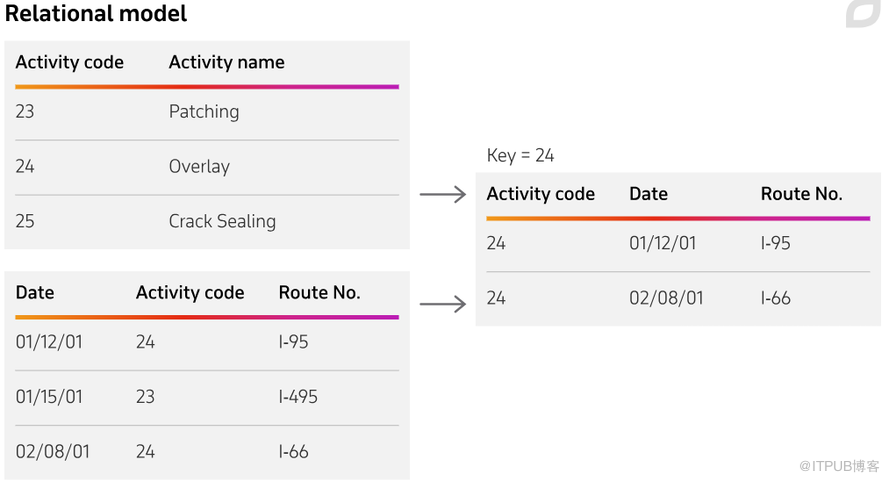Click "02/08/01" in the Key = 24 table
Viewport: 889px width, 481px height.
662,298
